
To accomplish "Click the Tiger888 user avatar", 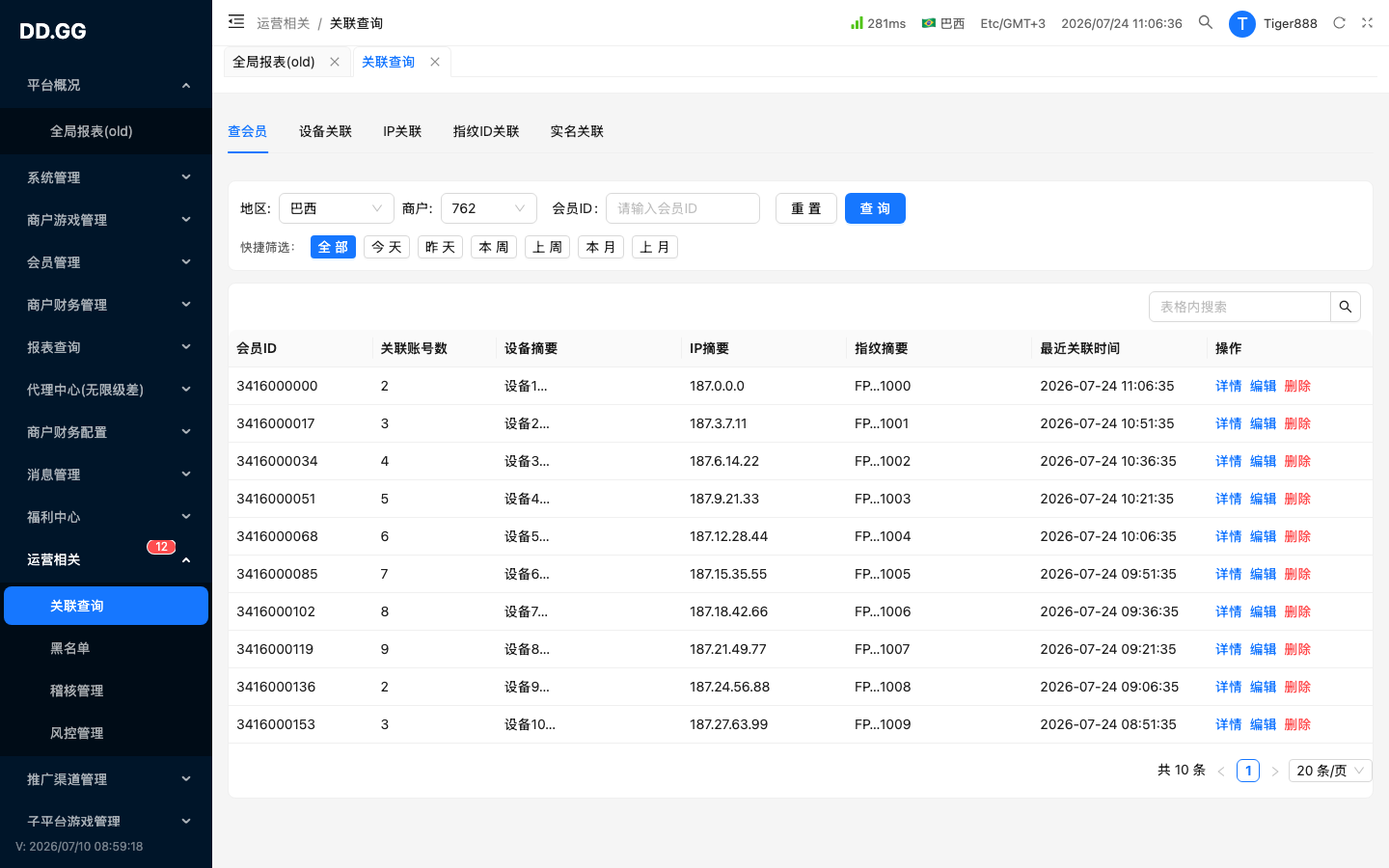I will pyautogui.click(x=1241, y=23).
